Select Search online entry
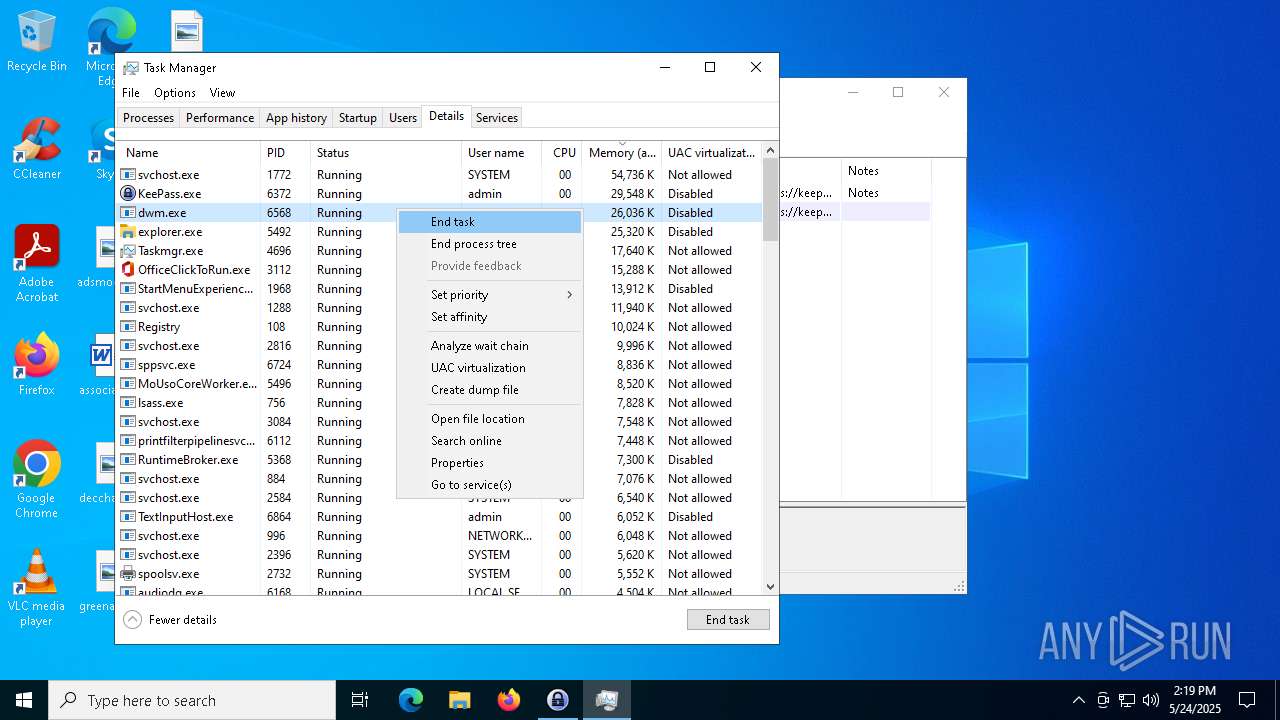The width and height of the screenshot is (1280, 720). 490,441
